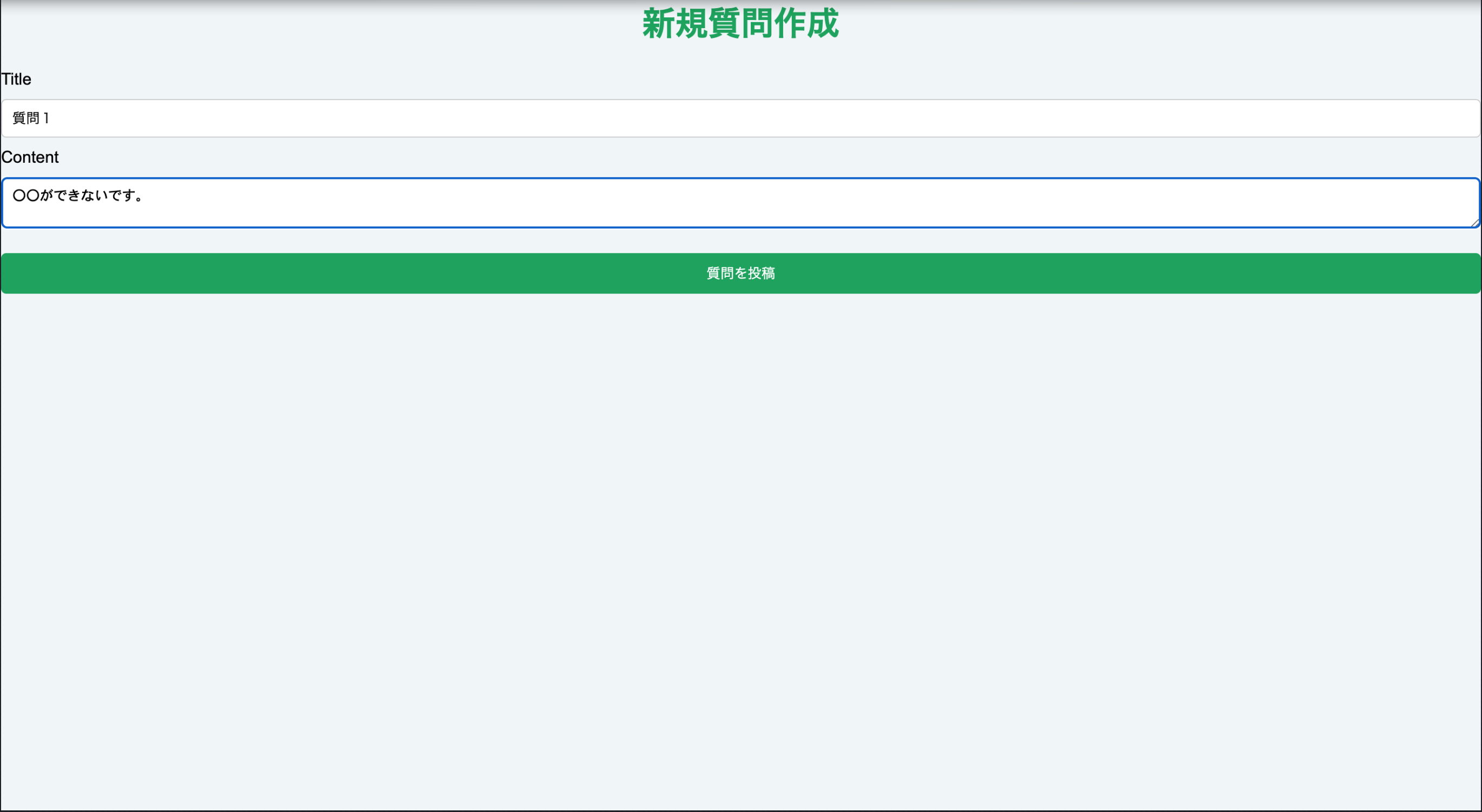Click the 質問を投稿 submit button
The image size is (1482, 812).
tap(740, 273)
